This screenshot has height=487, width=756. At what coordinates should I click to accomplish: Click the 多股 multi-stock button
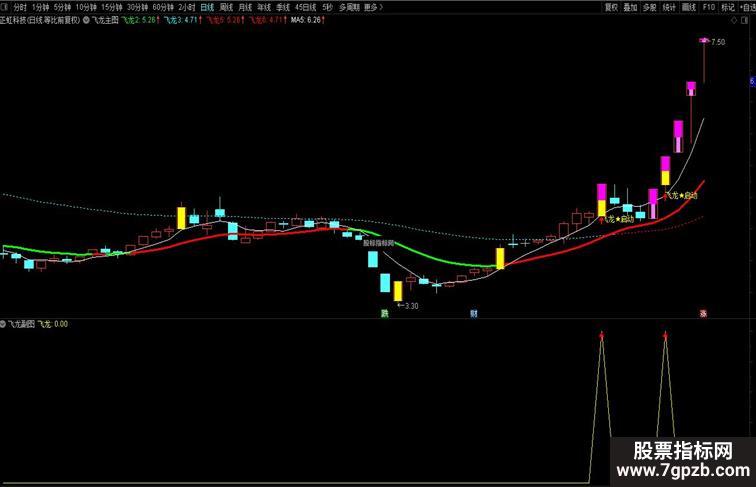[650, 7]
